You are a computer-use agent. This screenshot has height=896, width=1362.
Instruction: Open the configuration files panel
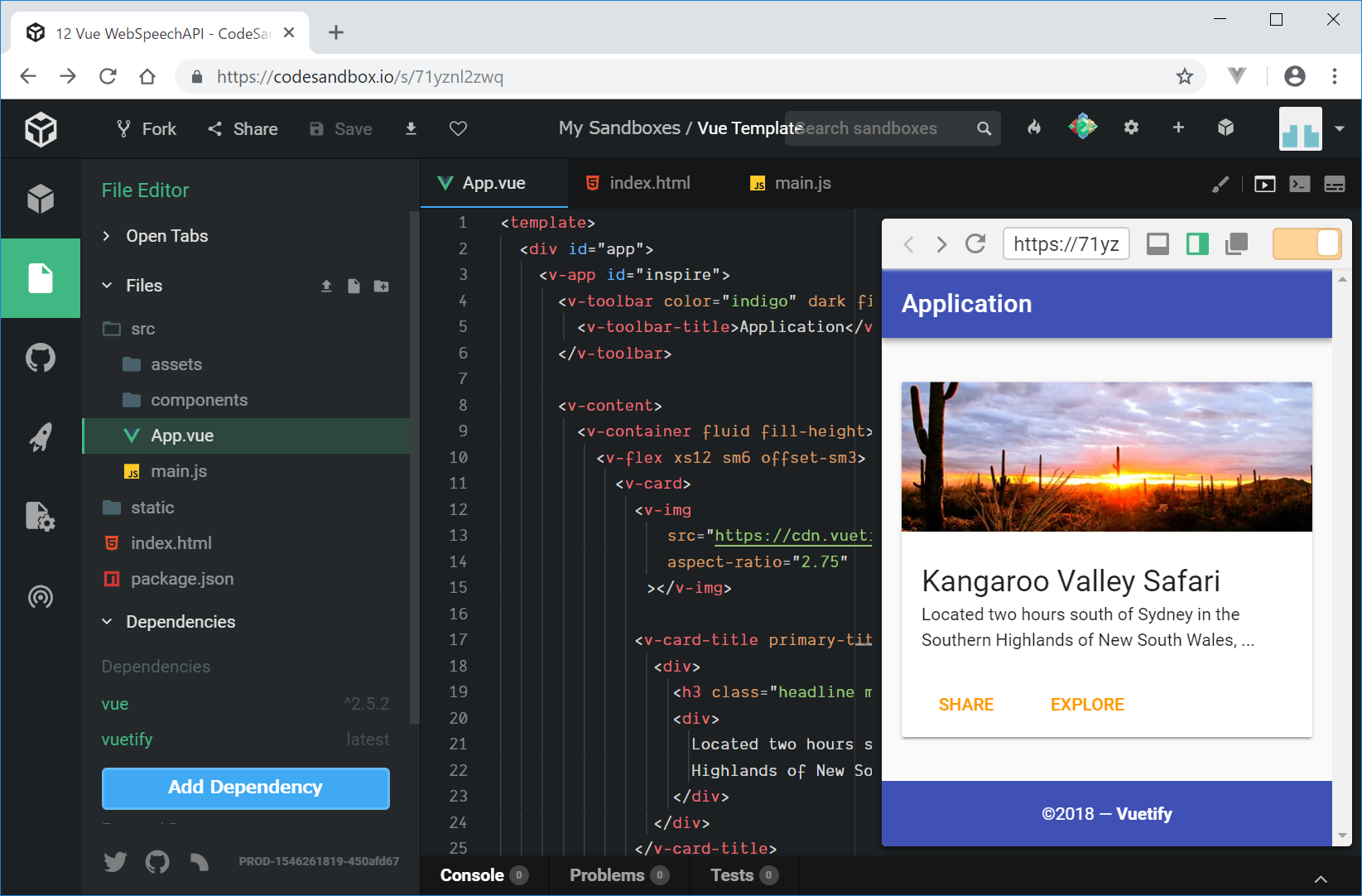click(x=40, y=517)
